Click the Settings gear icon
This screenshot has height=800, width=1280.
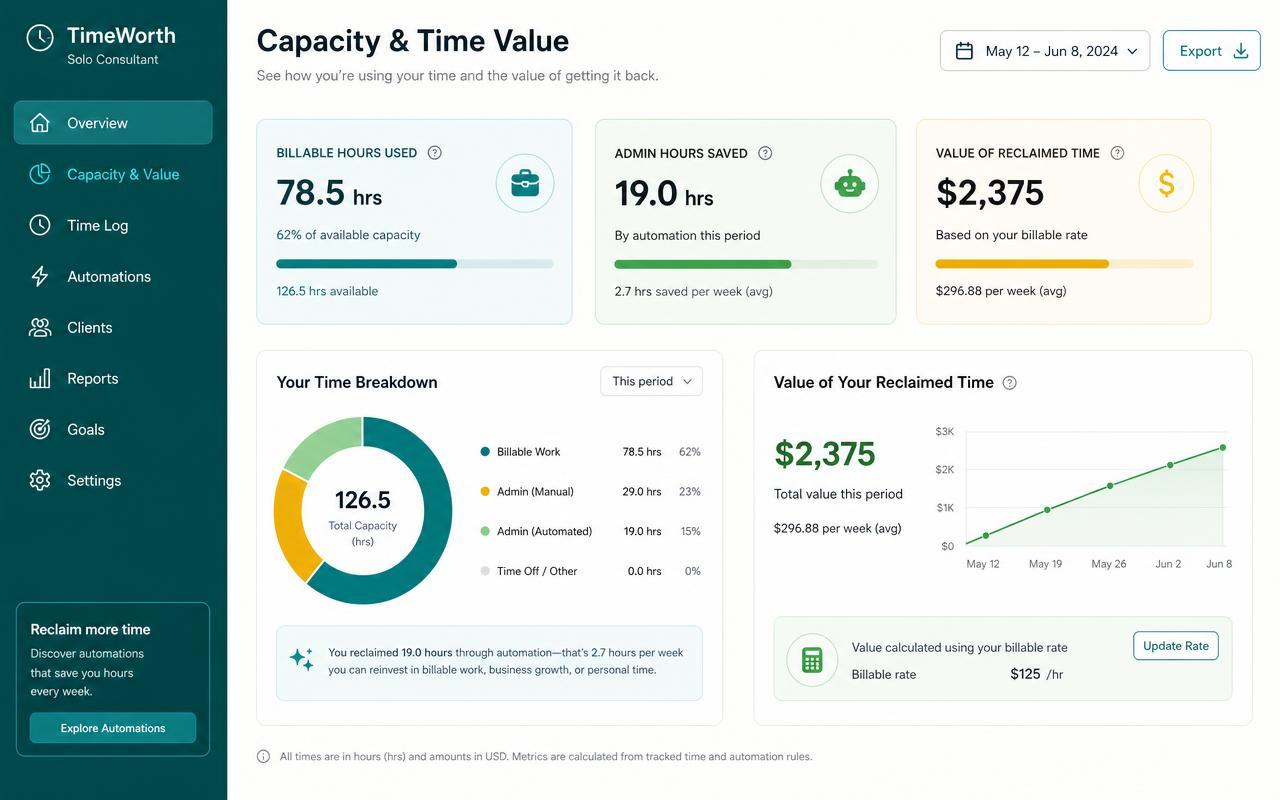coord(40,480)
